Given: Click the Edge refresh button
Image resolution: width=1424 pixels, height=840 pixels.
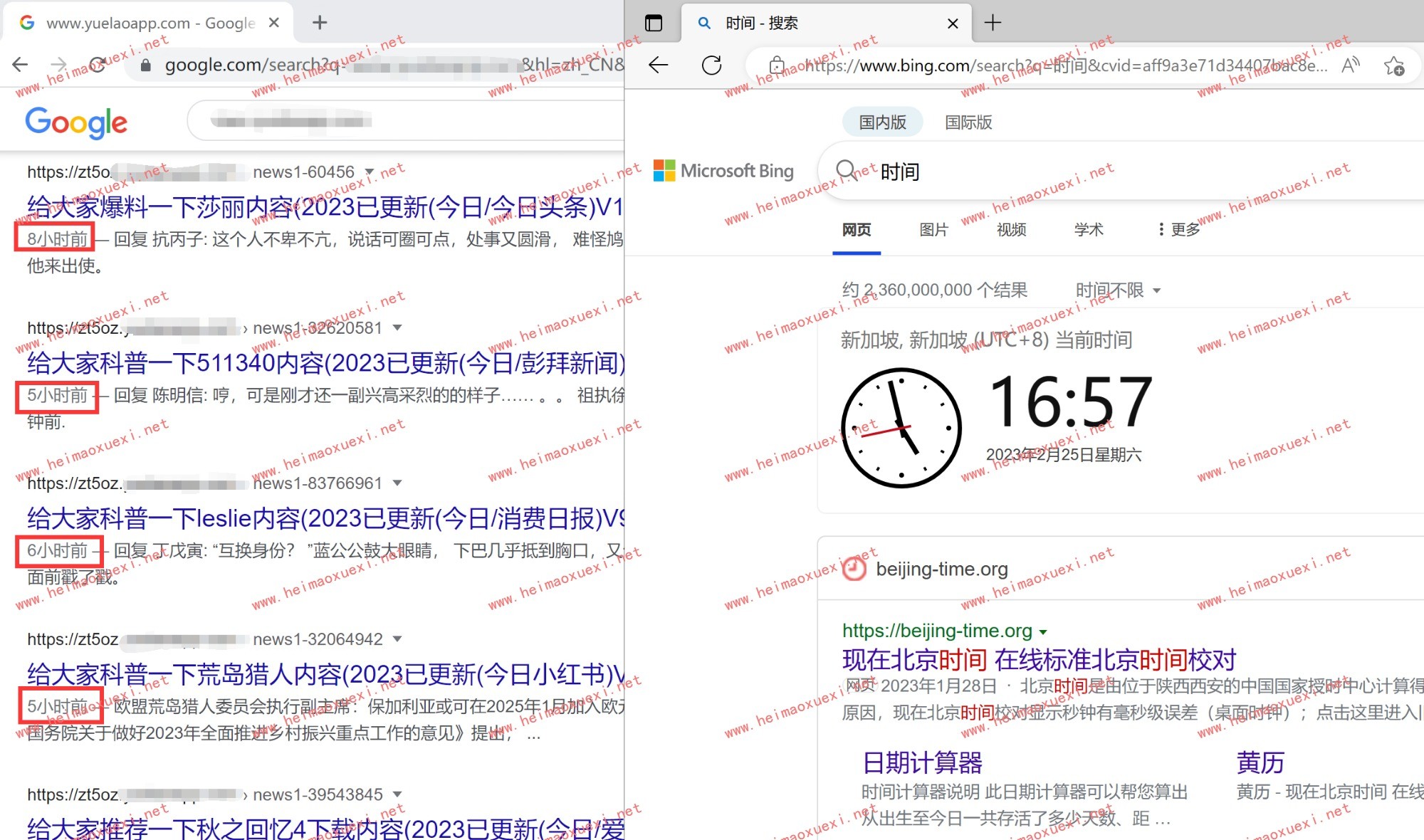Looking at the screenshot, I should point(711,65).
